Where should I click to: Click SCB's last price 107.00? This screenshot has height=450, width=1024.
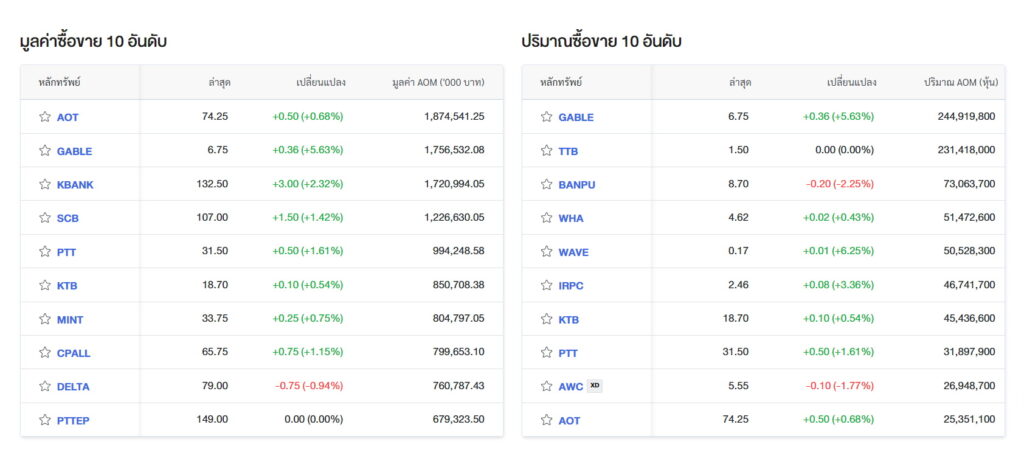[212, 217]
